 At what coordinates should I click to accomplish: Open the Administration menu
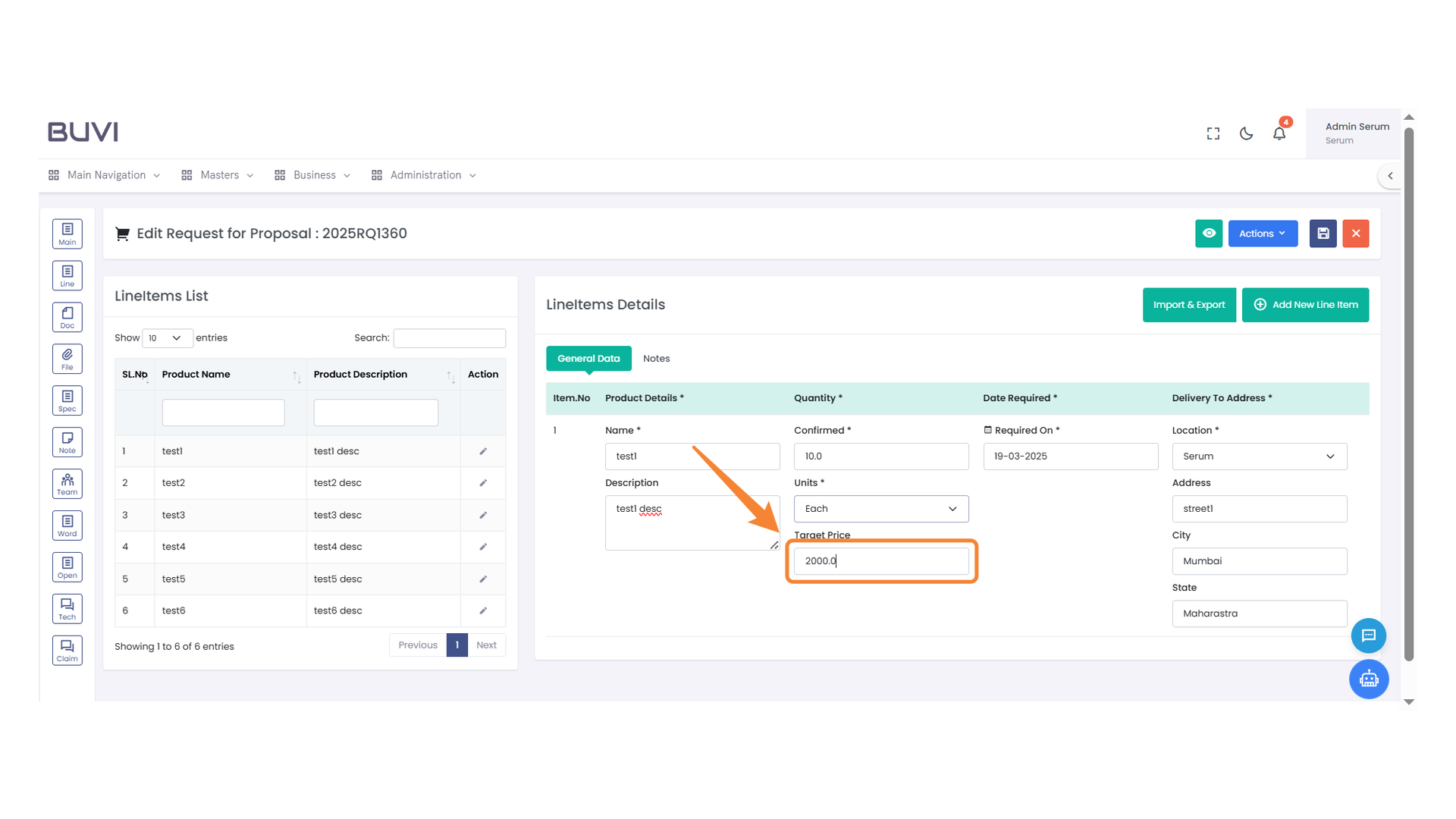(425, 175)
